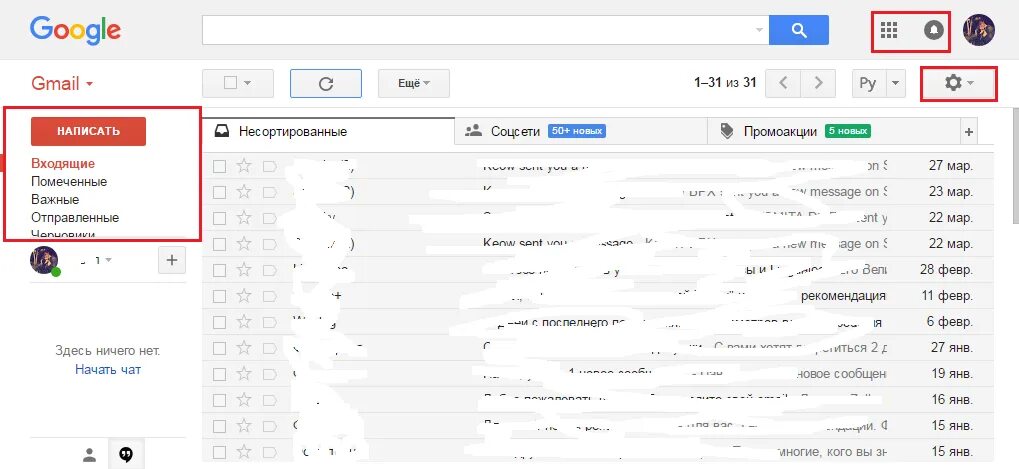Open the Помеченные folder
The width and height of the screenshot is (1019, 469).
69,181
